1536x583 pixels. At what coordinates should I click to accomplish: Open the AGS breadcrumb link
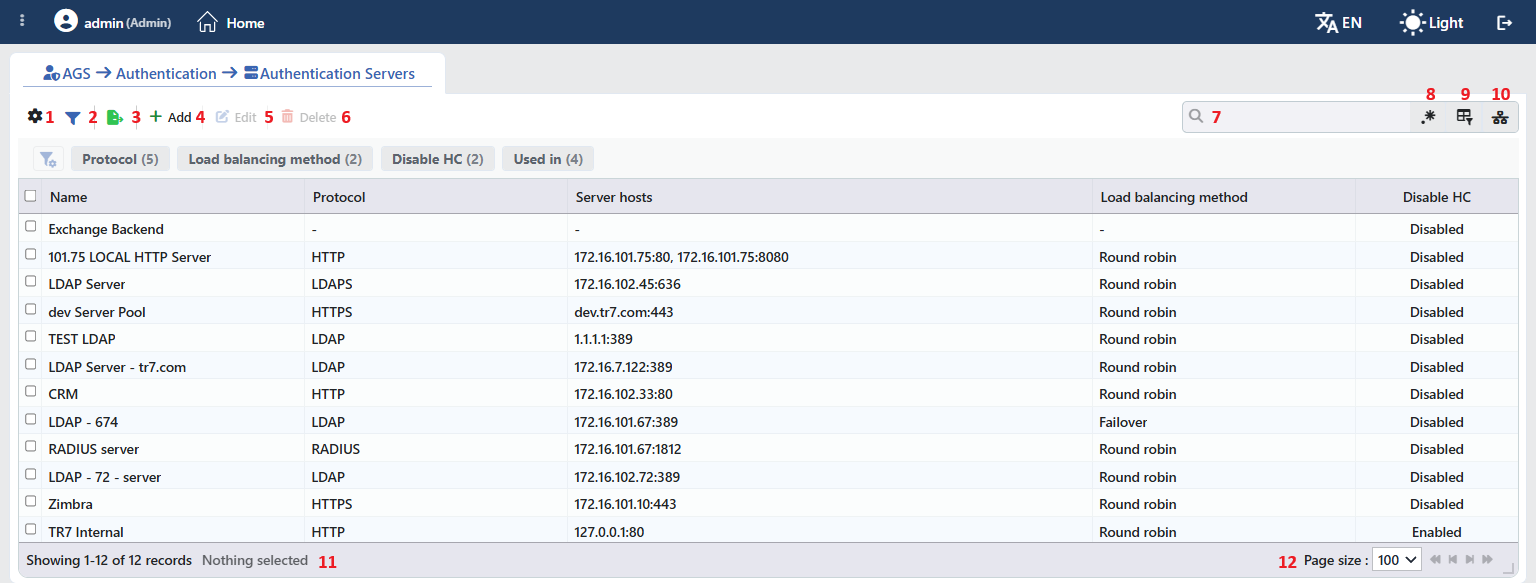[76, 74]
